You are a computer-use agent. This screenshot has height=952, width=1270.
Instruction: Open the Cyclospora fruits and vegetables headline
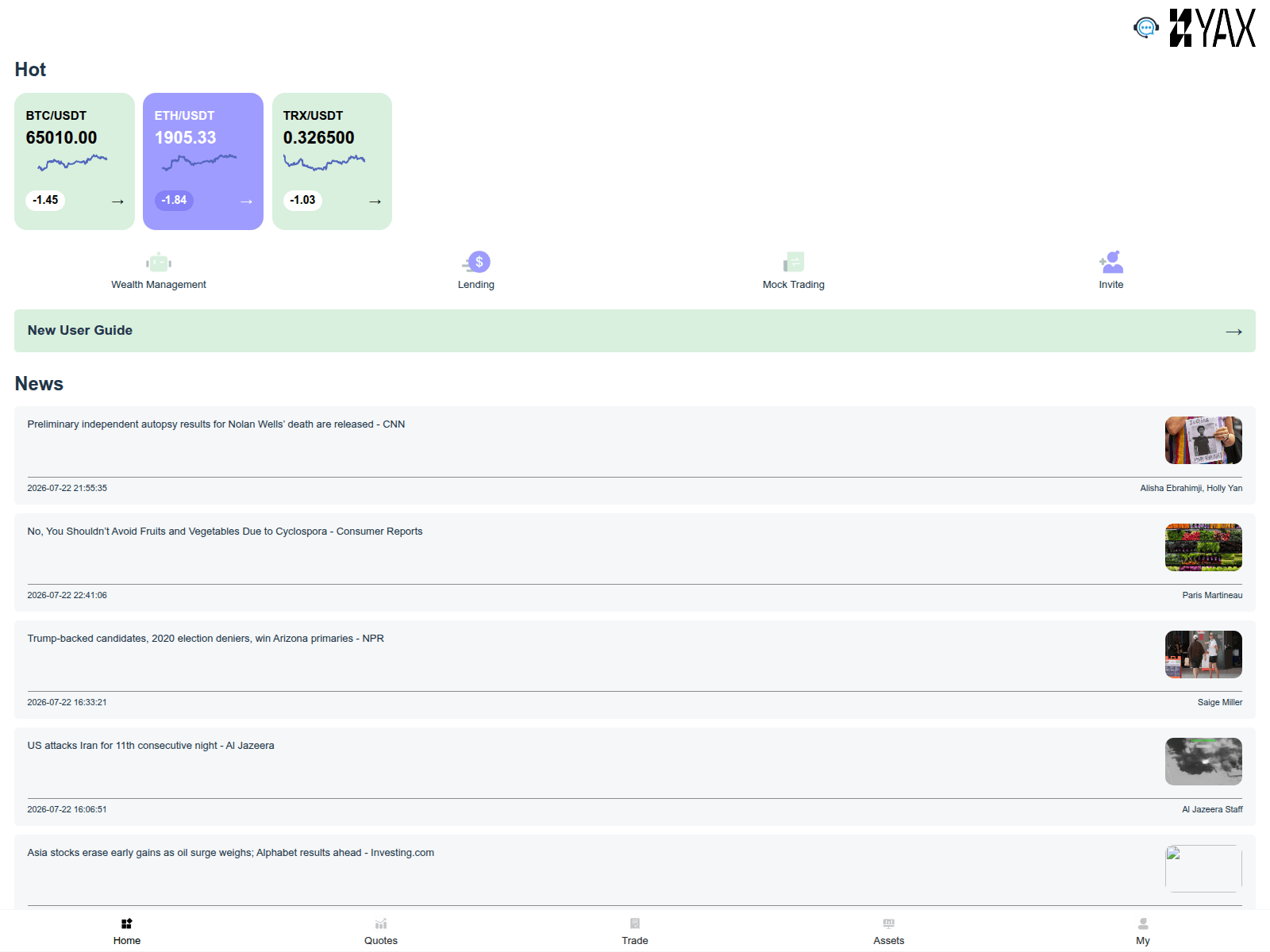pos(225,532)
